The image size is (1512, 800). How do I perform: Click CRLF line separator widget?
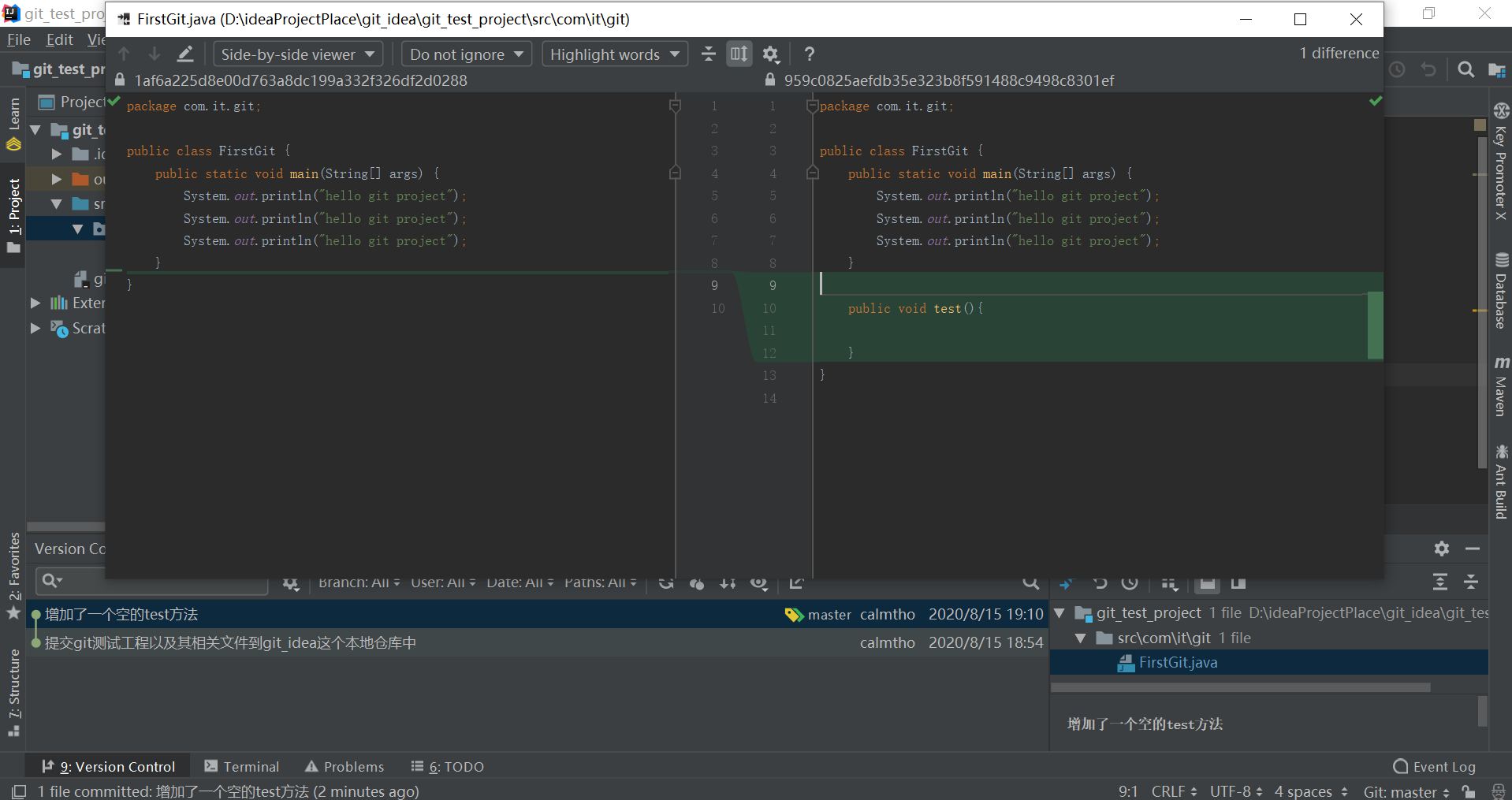click(x=1174, y=791)
